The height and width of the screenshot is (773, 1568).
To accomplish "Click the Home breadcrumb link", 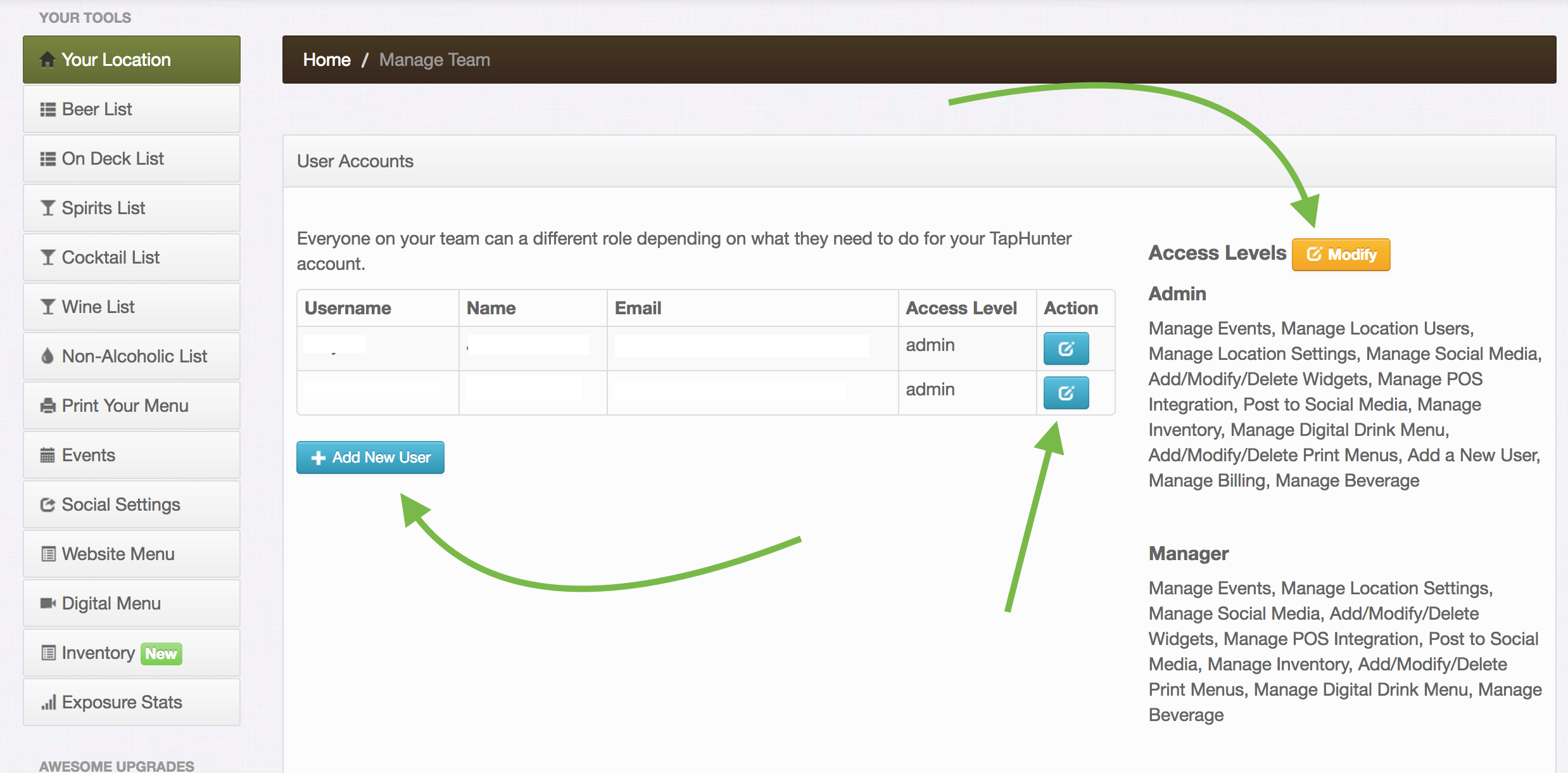I will (327, 60).
